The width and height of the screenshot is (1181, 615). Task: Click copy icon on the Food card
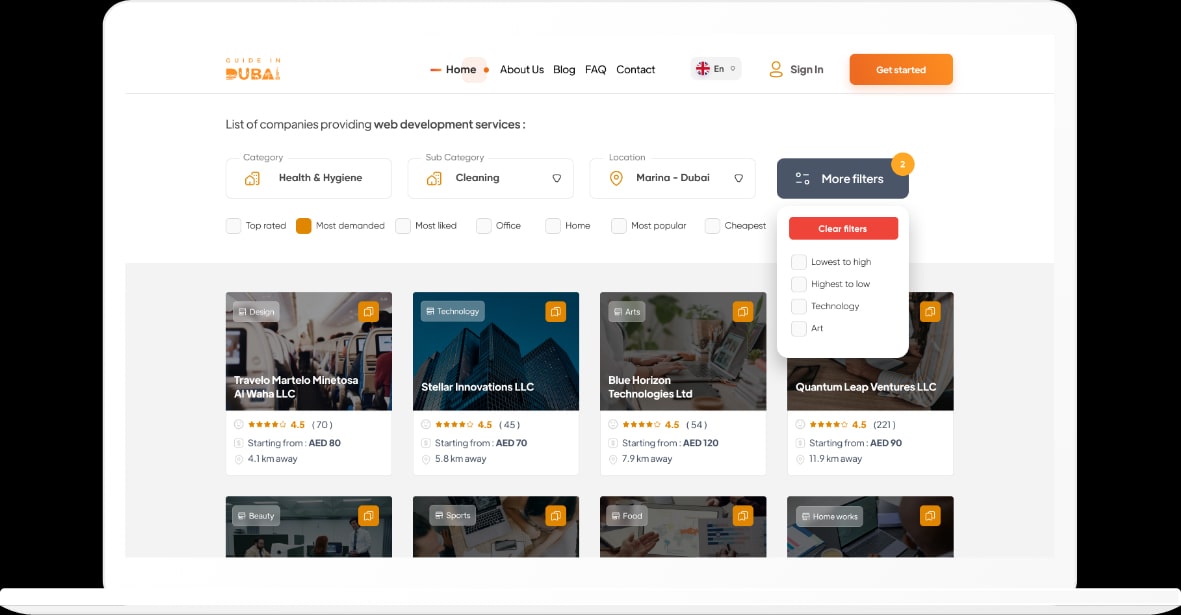point(742,516)
